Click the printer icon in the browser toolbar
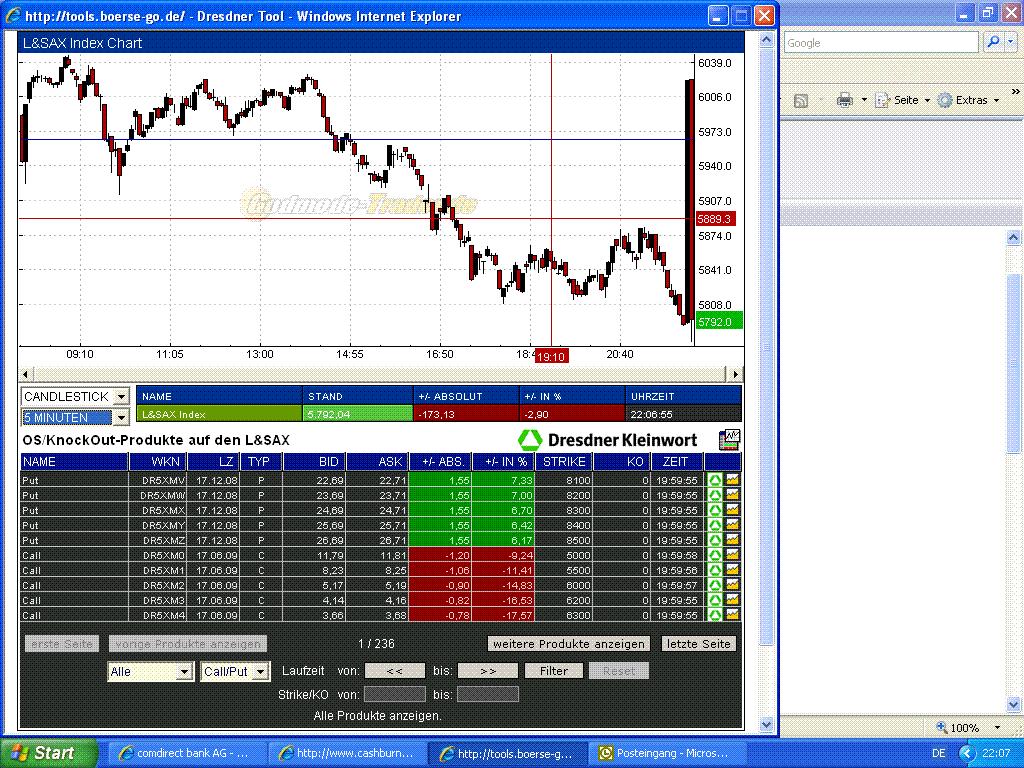Viewport: 1024px width, 768px height. coord(844,101)
